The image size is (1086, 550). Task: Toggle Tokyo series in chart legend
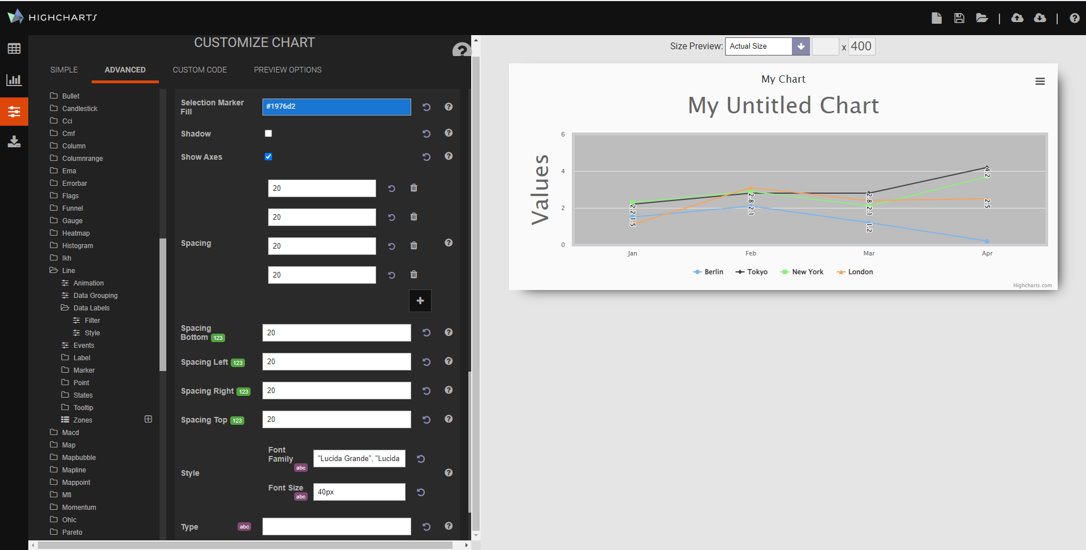pyautogui.click(x=751, y=272)
